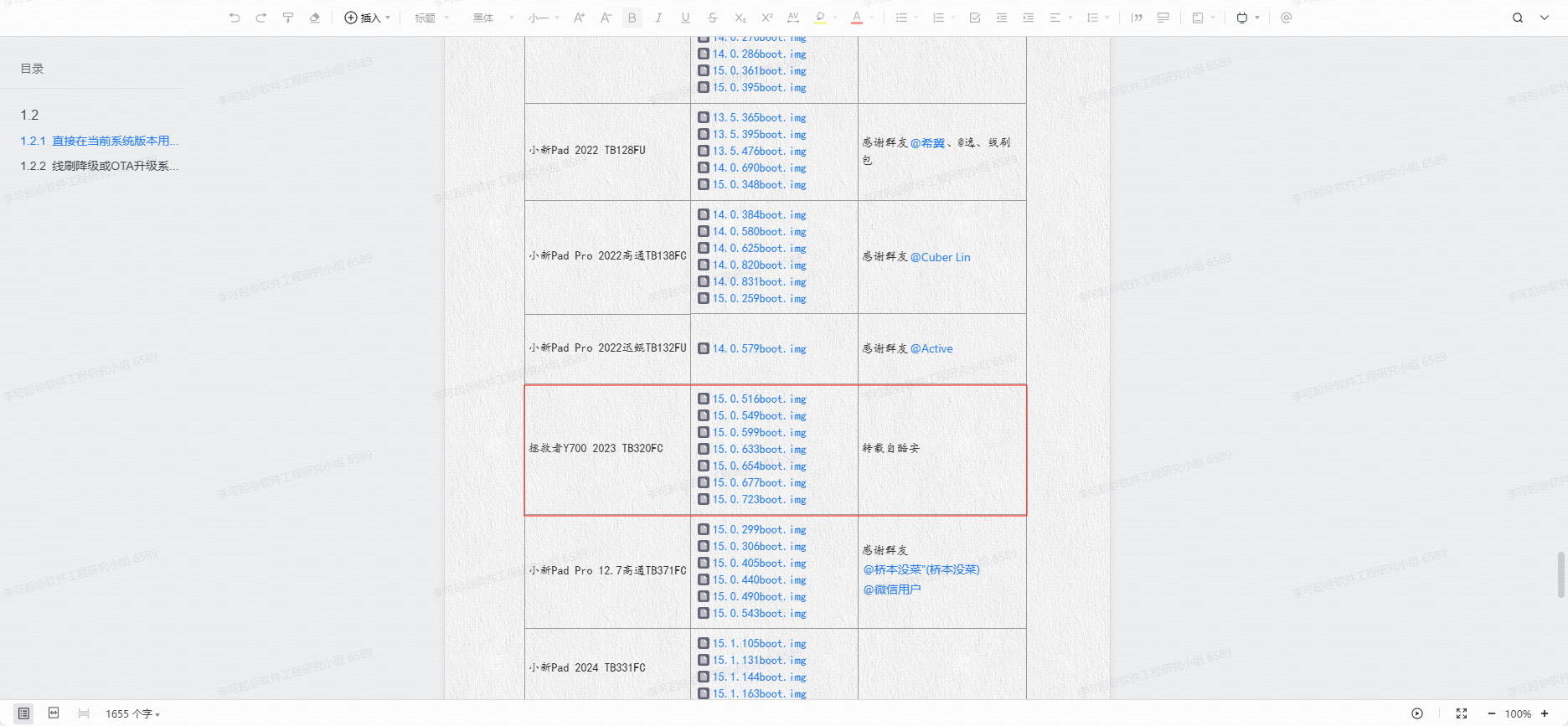
Task: Select the 小新Pad 2022 TB128FU cell
Action: point(607,152)
